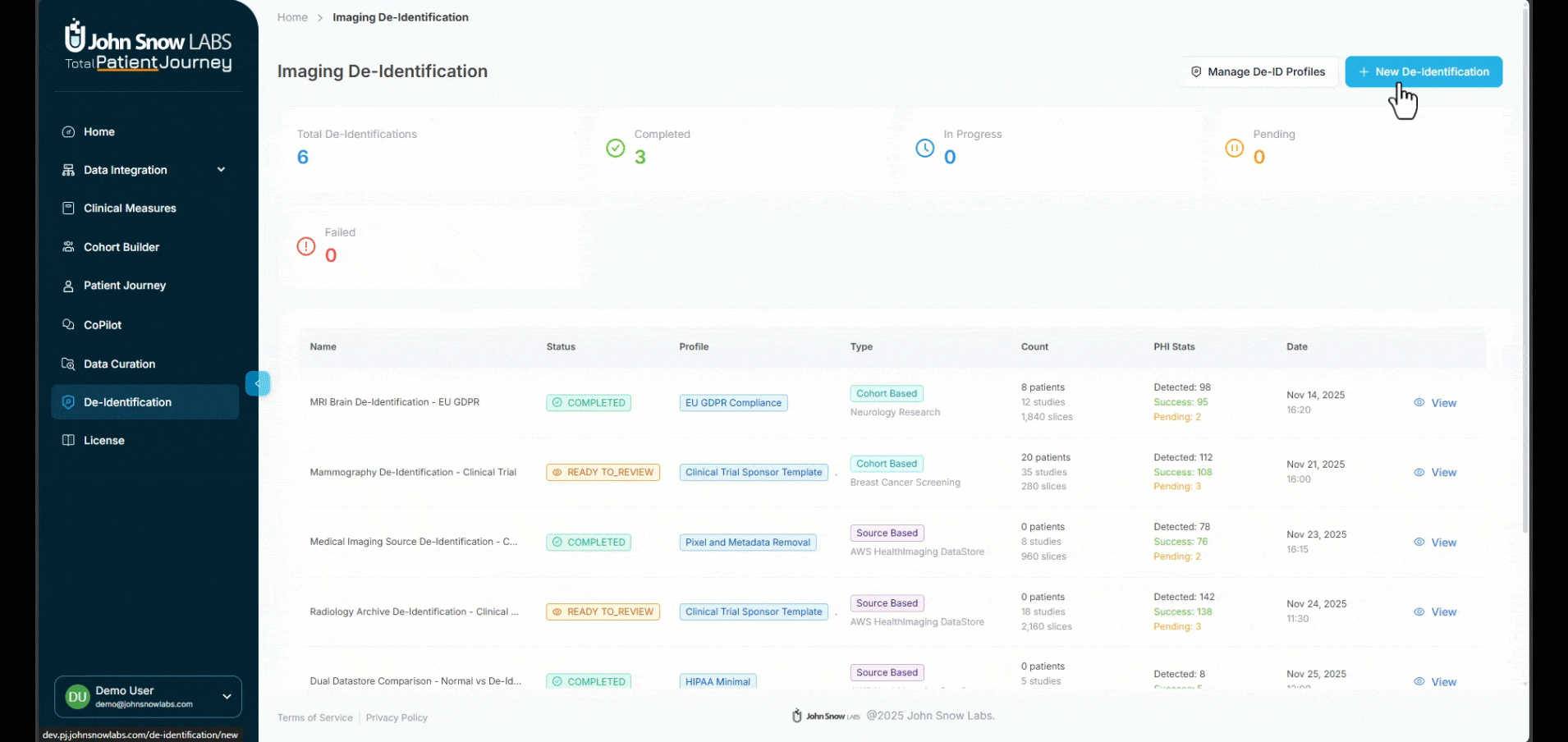This screenshot has height=742, width=1568.
Task: Click eye icon for Radiology Archive row
Action: click(x=1419, y=612)
